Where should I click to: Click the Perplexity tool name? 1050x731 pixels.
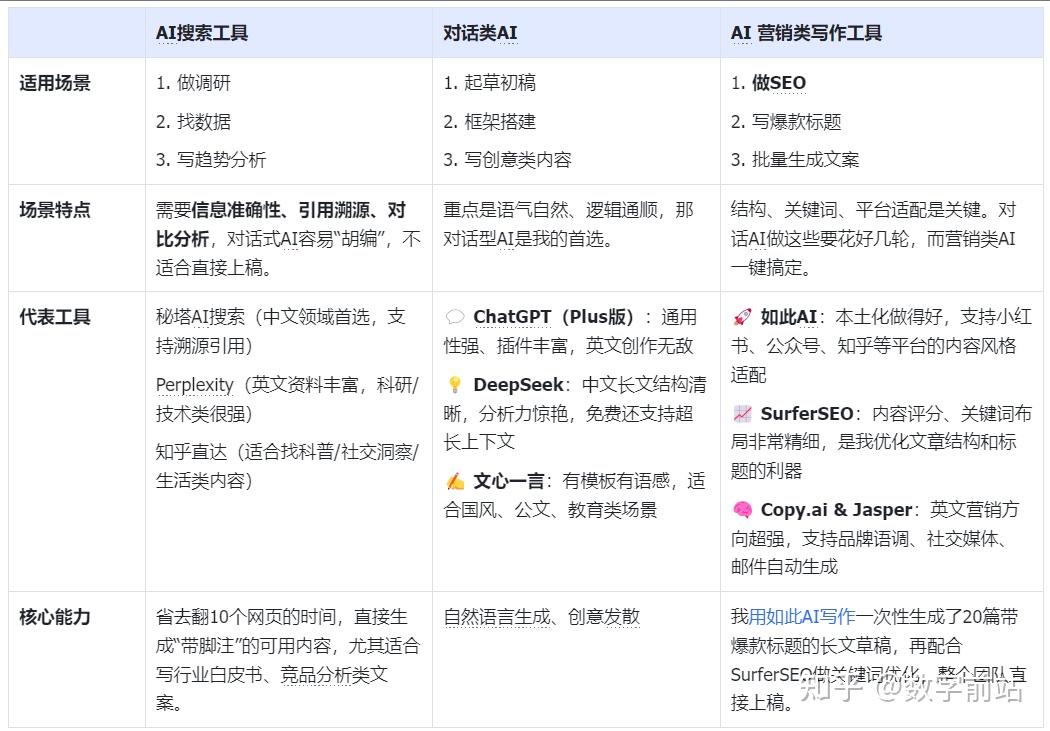click(x=194, y=385)
